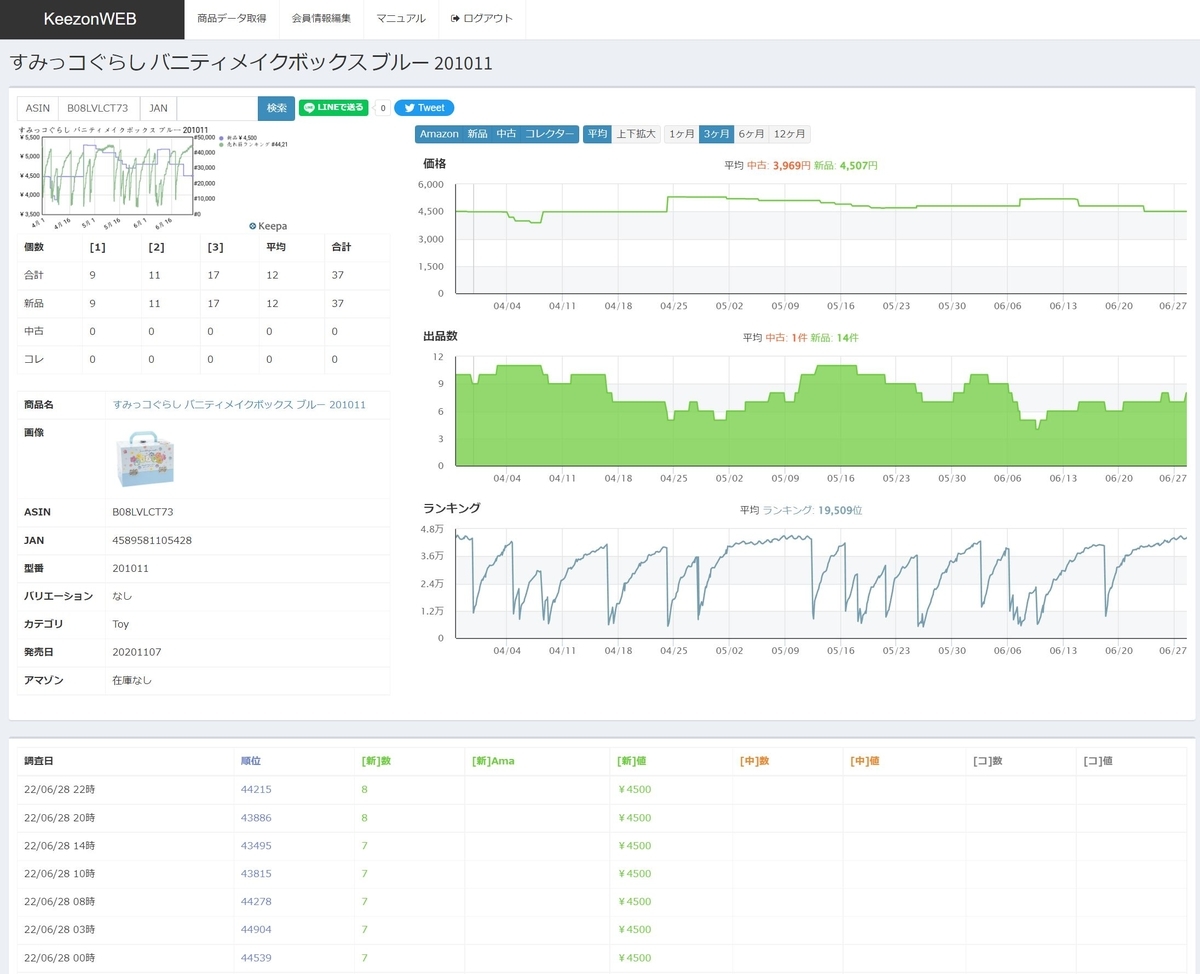
Task: Select the 12ヶ月 time range
Action: click(x=790, y=134)
